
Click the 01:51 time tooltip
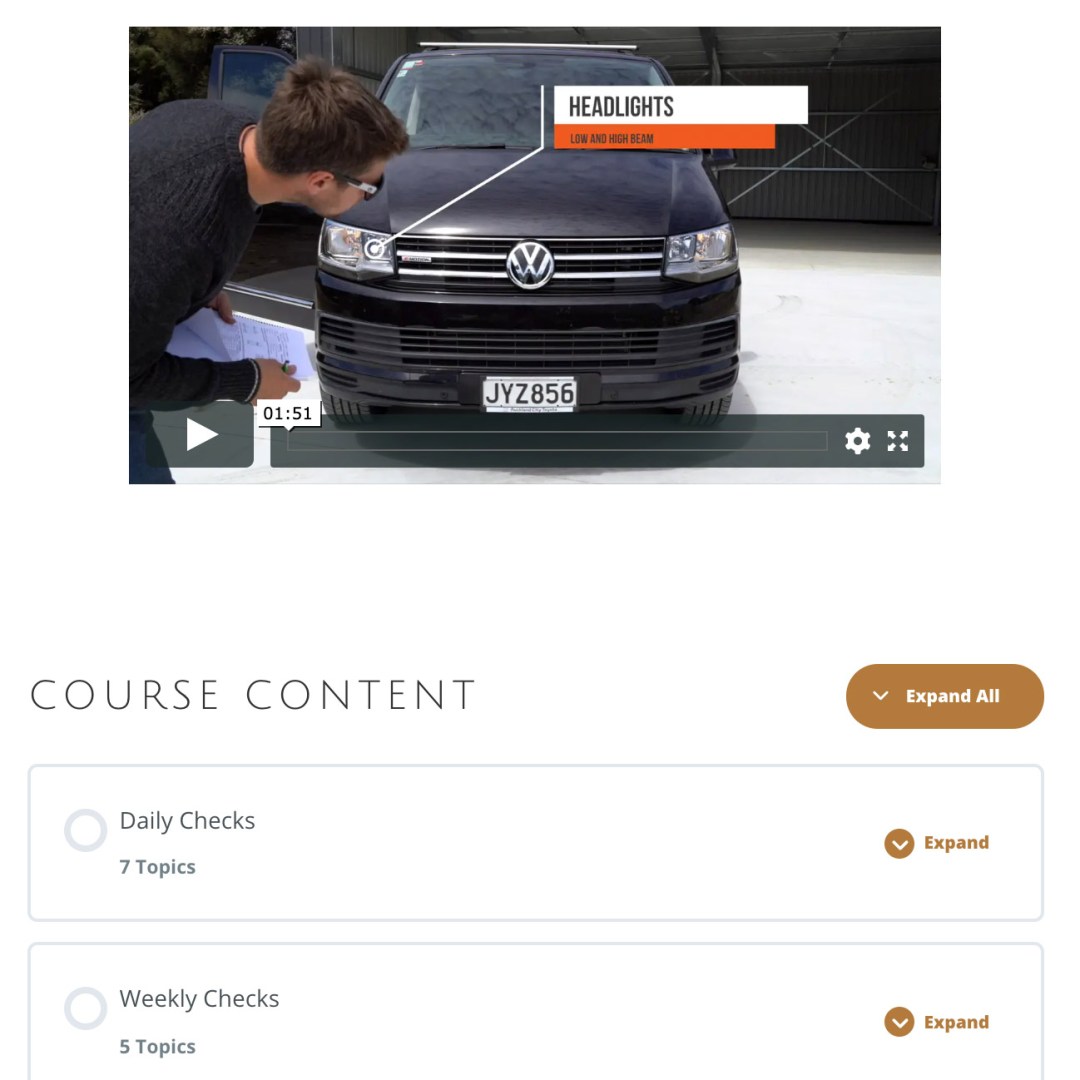click(x=288, y=413)
